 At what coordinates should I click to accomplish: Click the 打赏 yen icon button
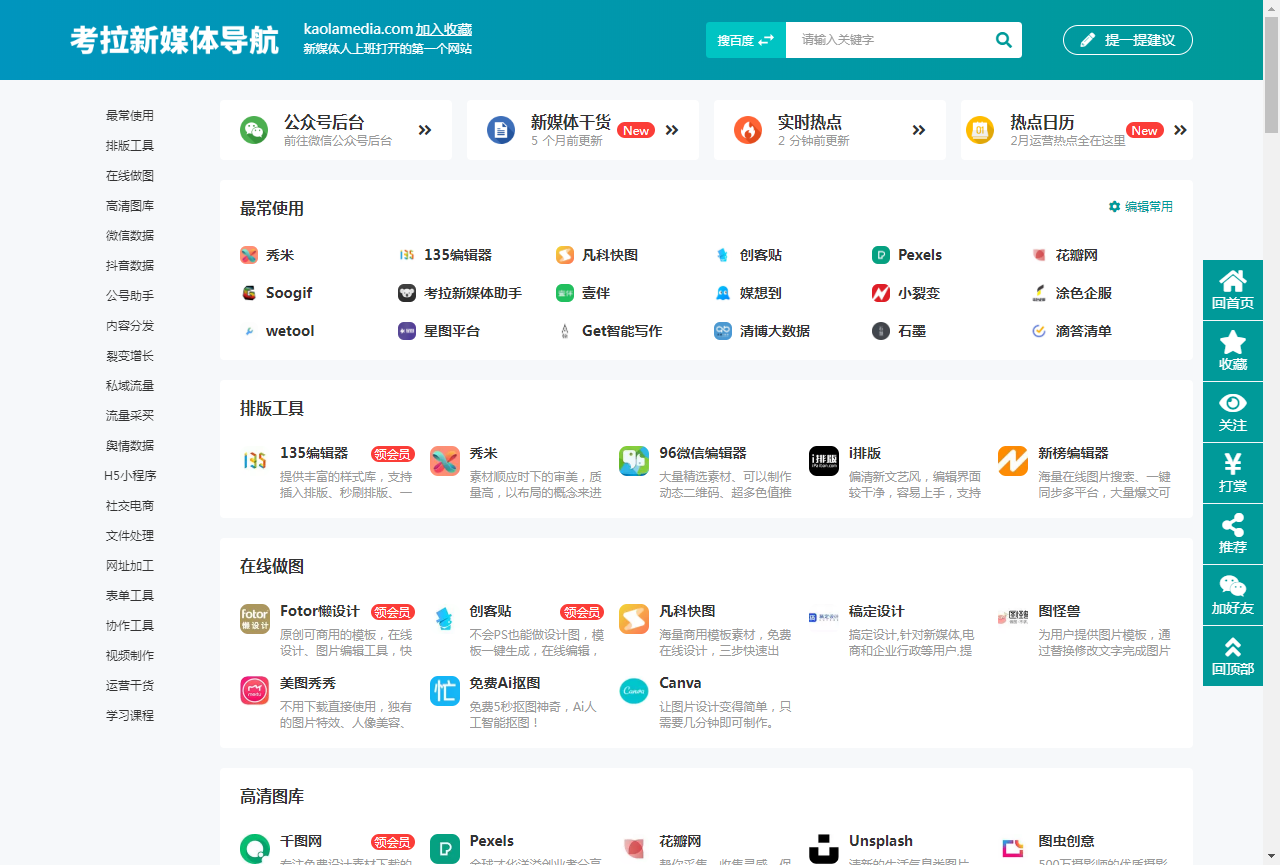click(1233, 473)
